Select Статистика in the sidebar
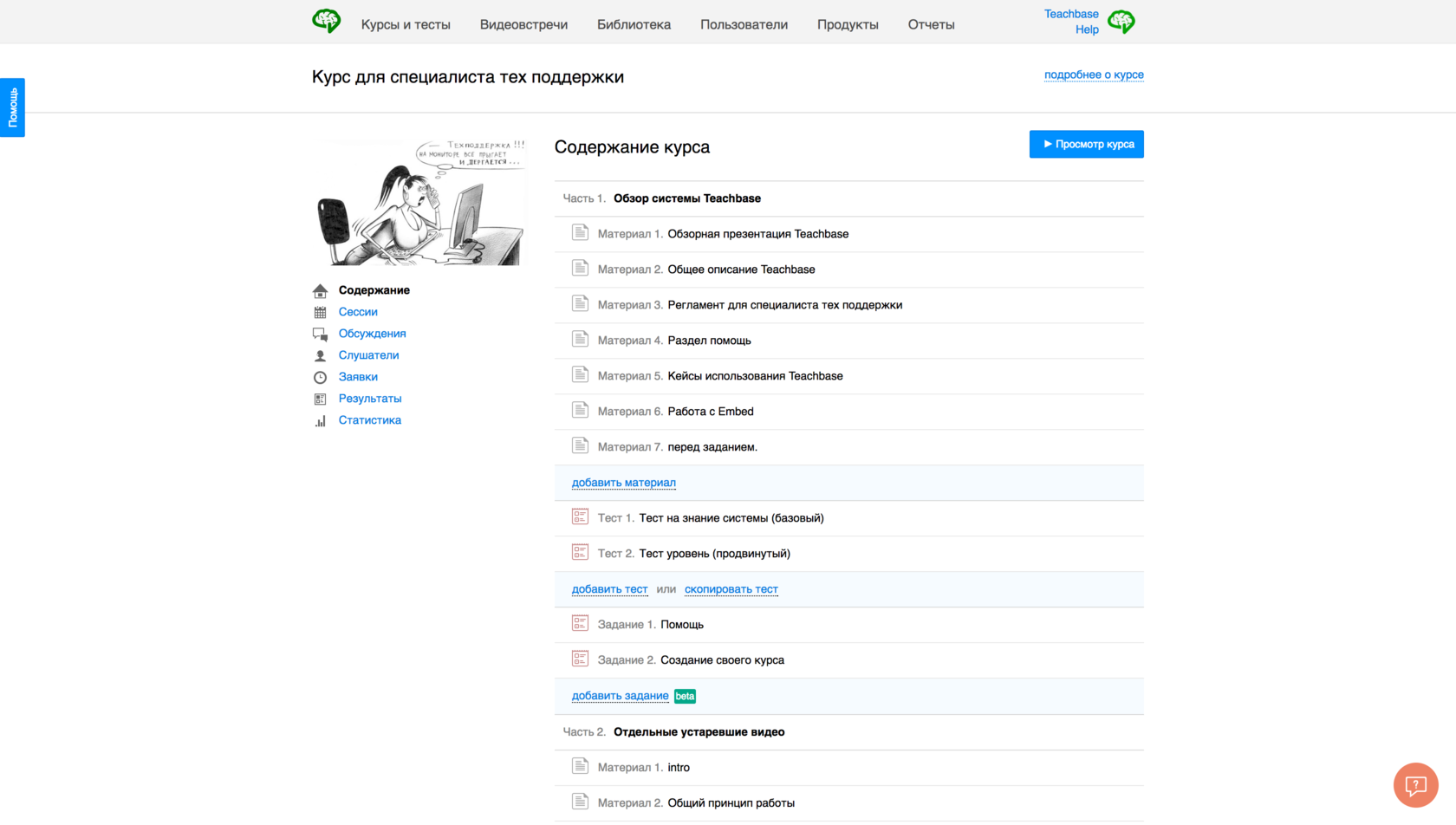 click(x=370, y=420)
